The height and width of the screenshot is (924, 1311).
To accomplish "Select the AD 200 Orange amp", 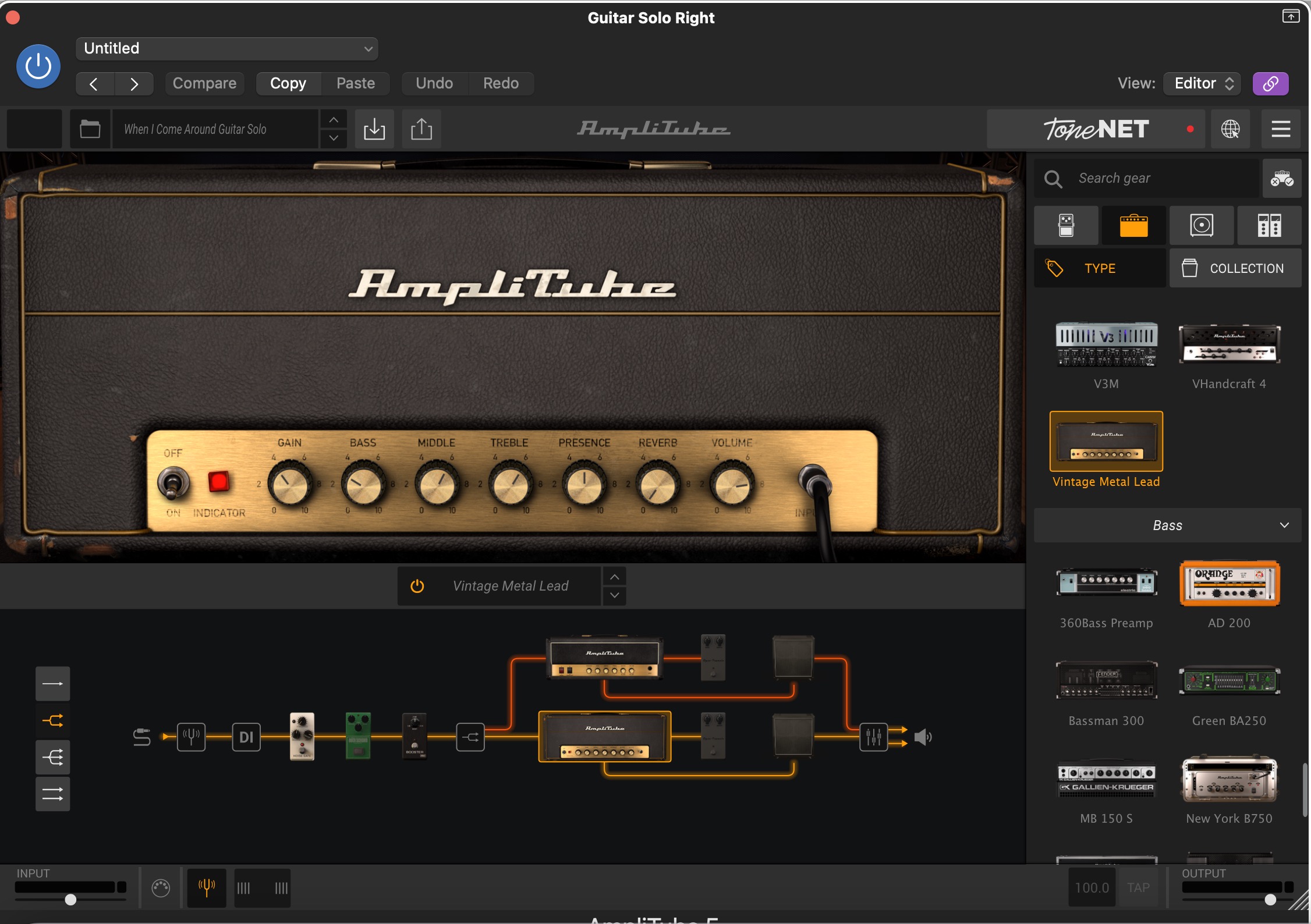I will [1229, 583].
